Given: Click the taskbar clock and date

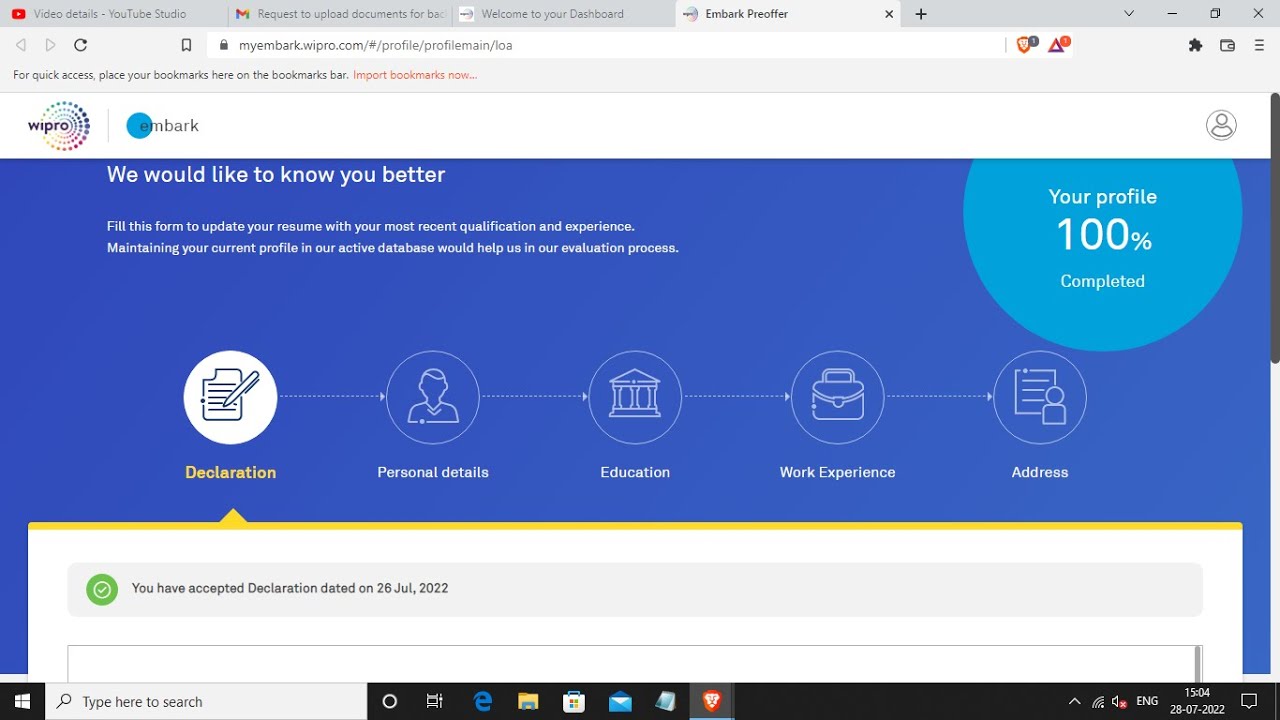Looking at the screenshot, I should pyautogui.click(x=1196, y=702).
